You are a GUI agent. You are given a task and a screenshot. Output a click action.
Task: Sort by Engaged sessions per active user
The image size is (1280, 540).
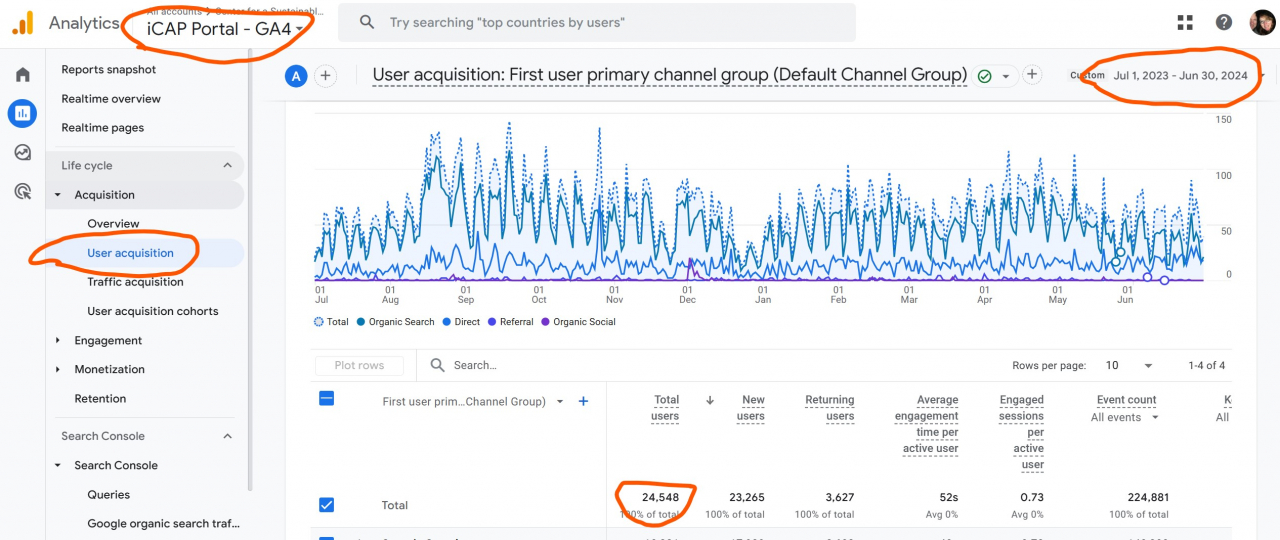(x=1021, y=432)
